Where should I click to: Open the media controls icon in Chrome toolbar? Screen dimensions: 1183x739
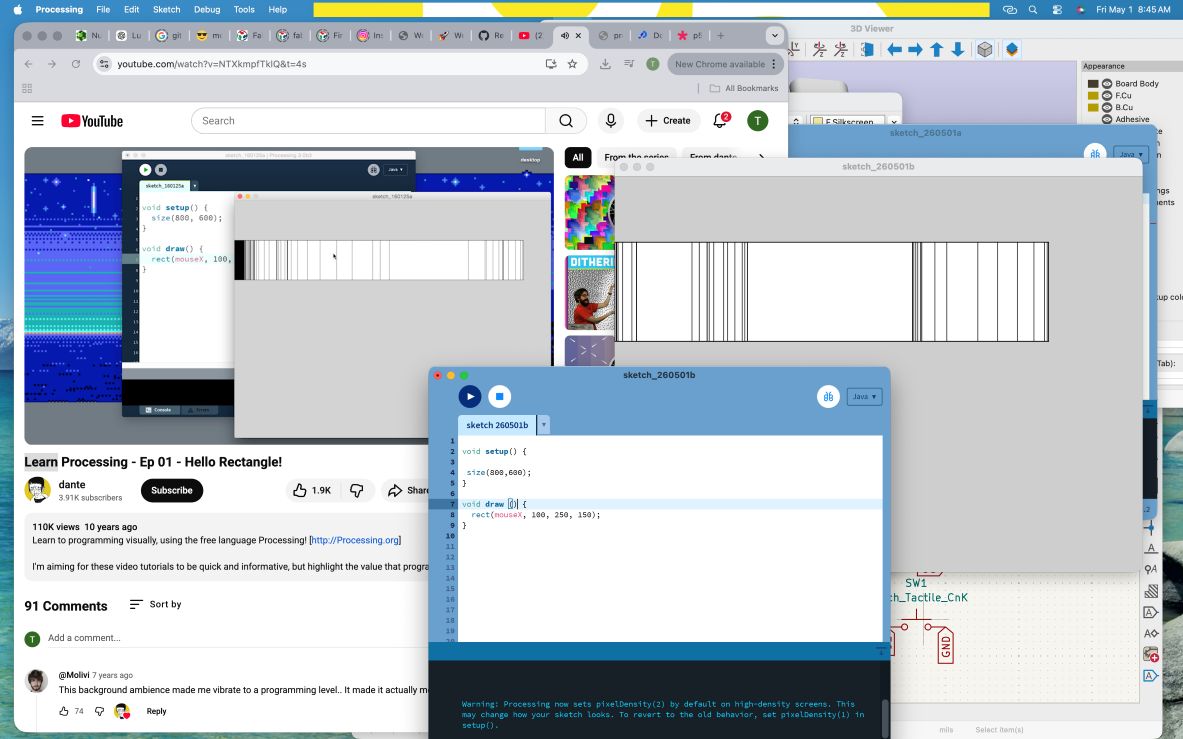pyautogui.click(x=629, y=64)
